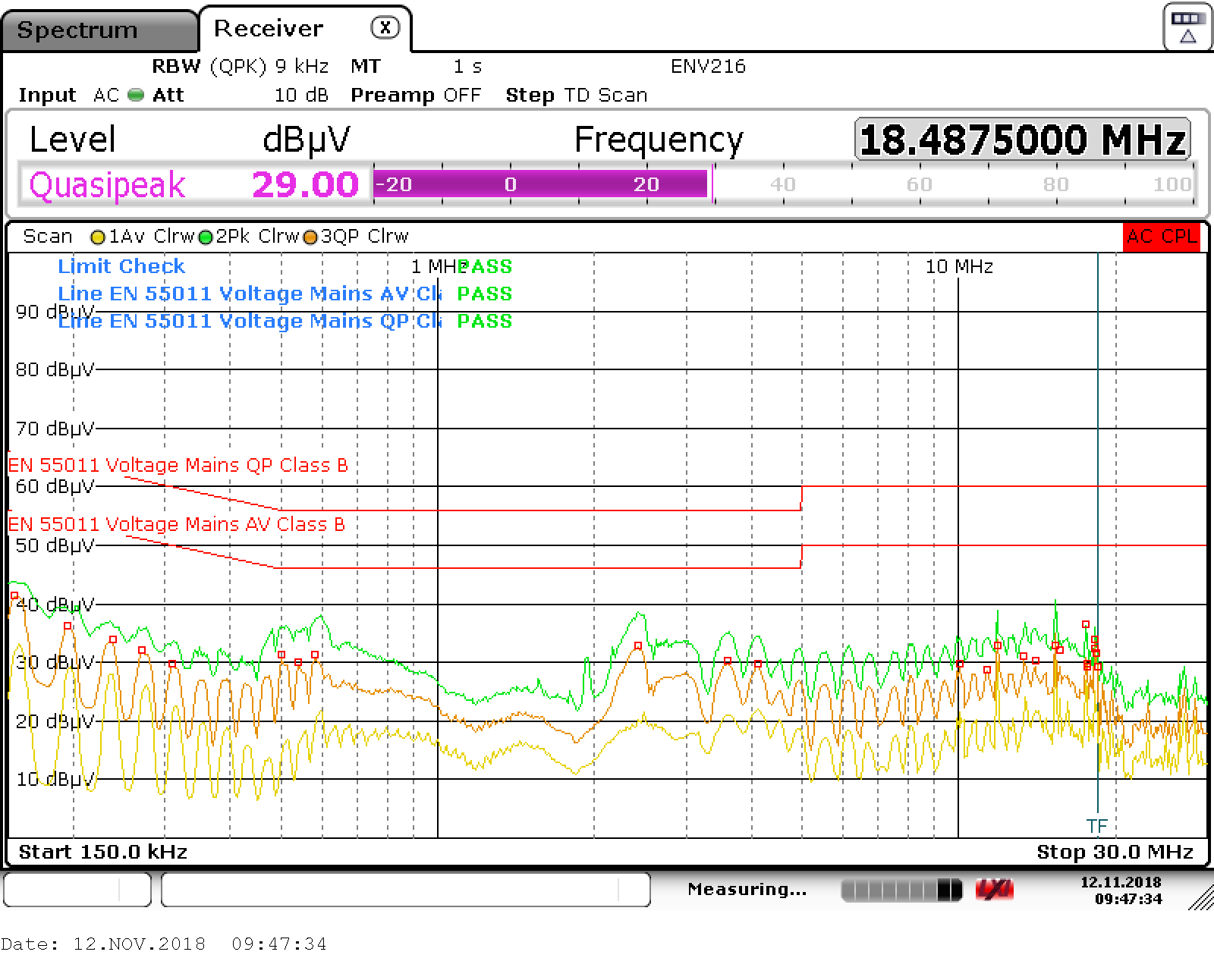The height and width of the screenshot is (980, 1214).
Task: Click the small empty status field
Action: click(x=77, y=889)
